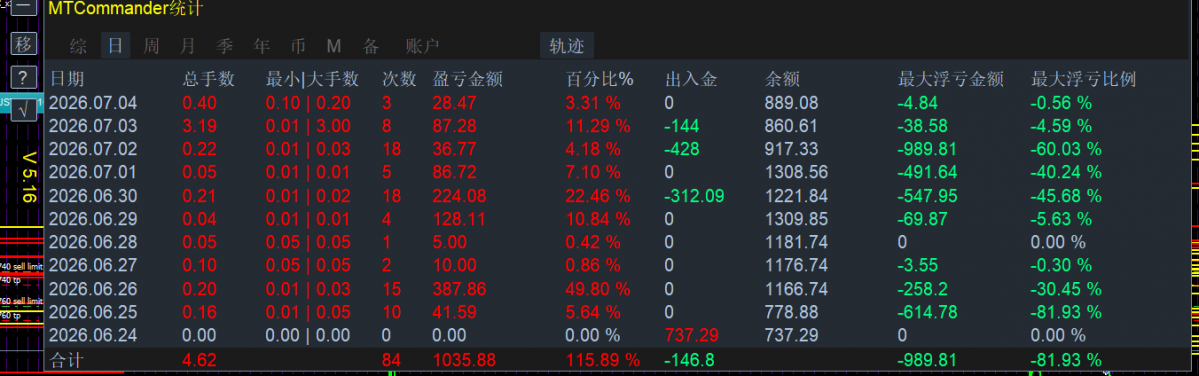
Task: Click the balance value 1221.84
Action: pyautogui.click(x=796, y=196)
